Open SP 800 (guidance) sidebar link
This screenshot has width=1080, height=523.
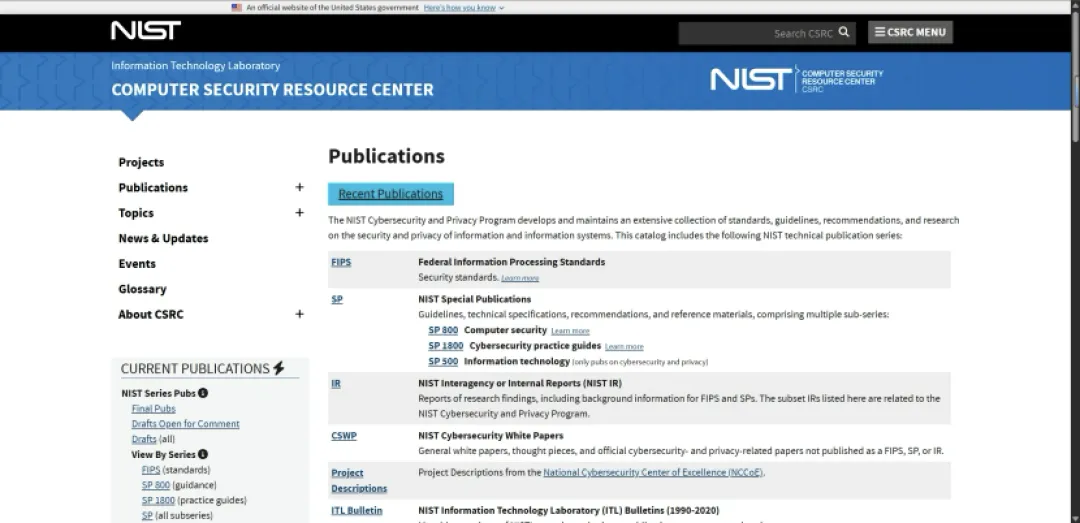156,485
